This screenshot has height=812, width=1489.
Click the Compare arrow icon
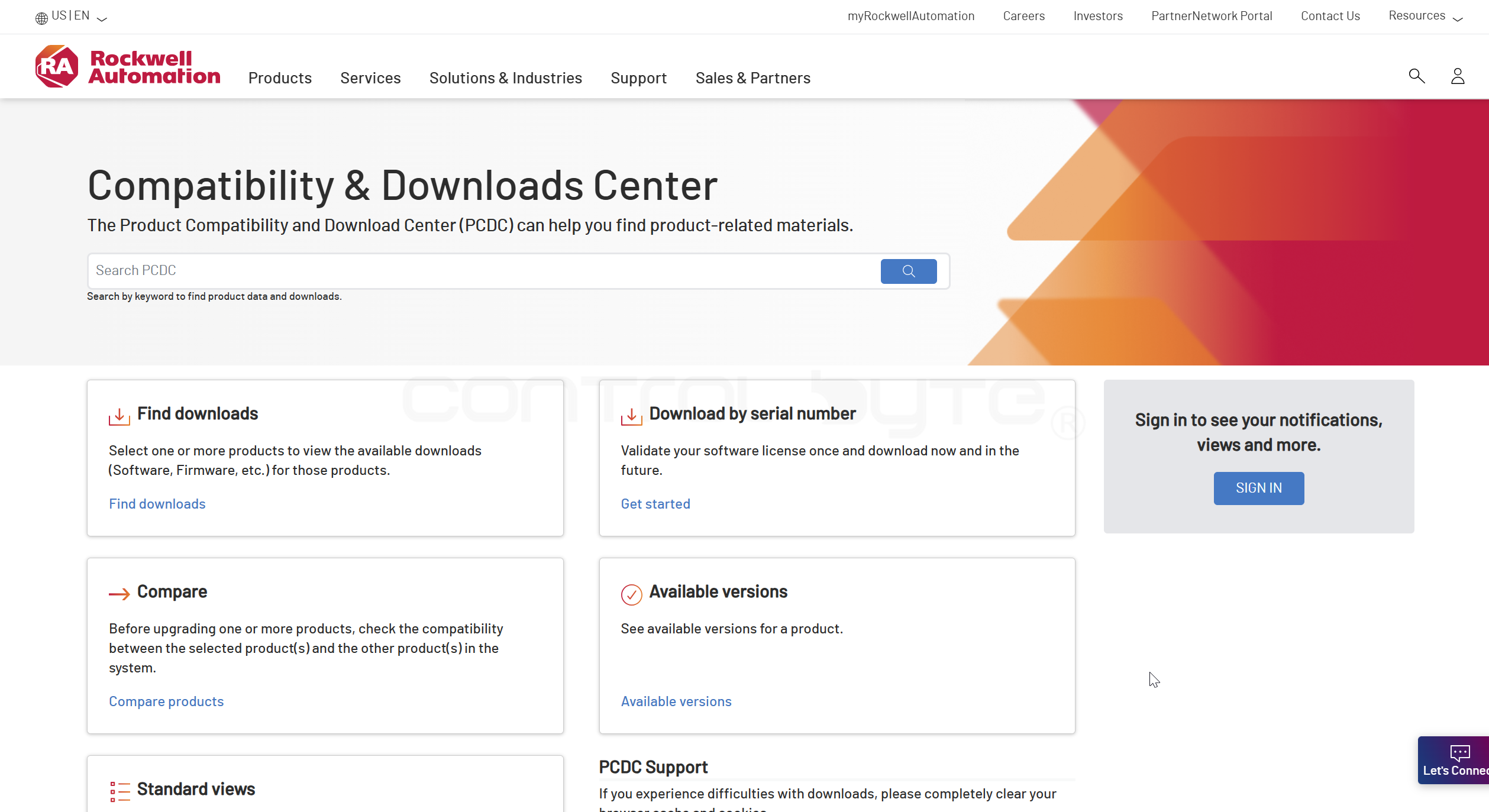[x=119, y=594]
